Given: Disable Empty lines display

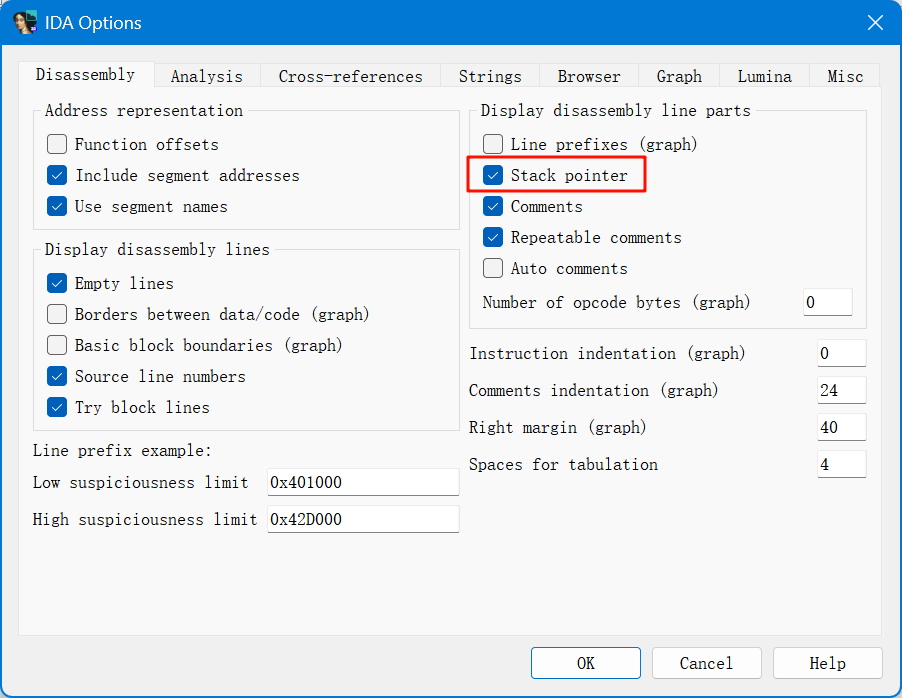Looking at the screenshot, I should coord(57,284).
